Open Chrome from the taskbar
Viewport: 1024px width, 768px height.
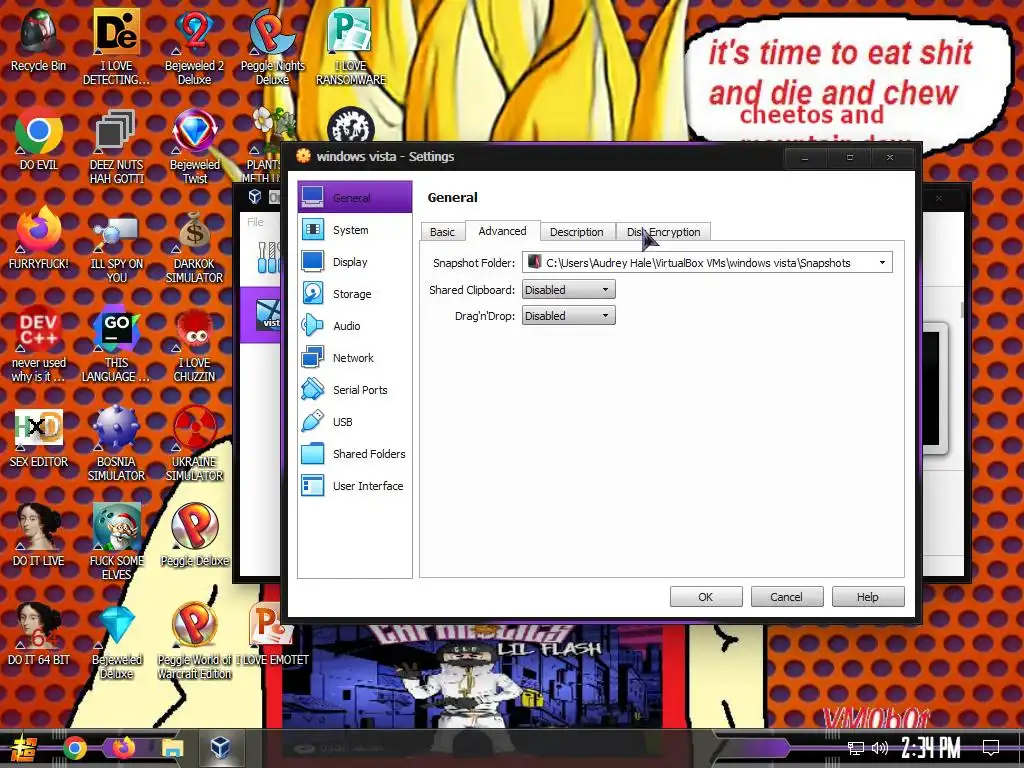[74, 748]
